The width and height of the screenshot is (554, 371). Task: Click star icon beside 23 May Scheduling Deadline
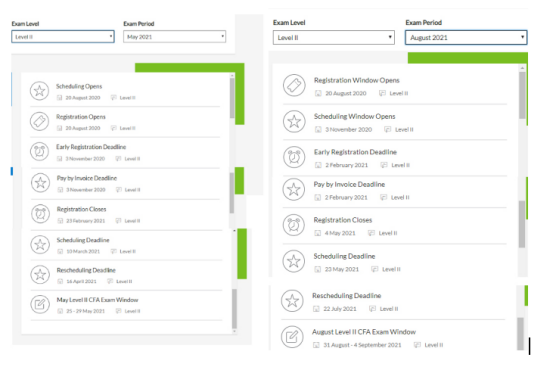point(294,261)
